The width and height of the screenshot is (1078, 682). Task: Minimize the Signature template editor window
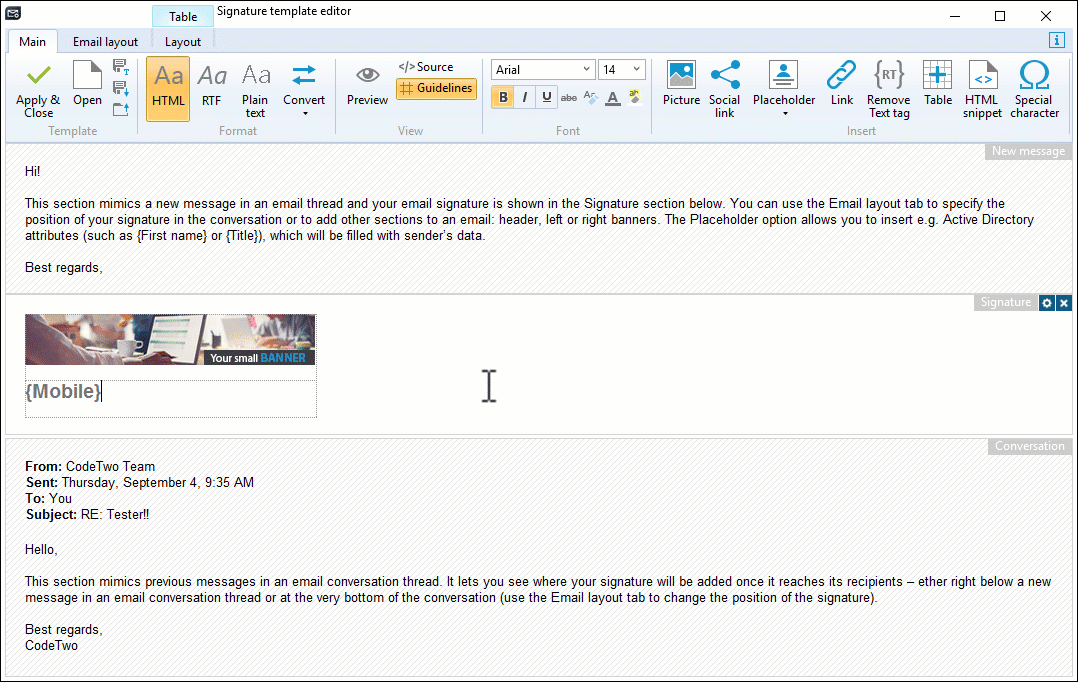(955, 16)
